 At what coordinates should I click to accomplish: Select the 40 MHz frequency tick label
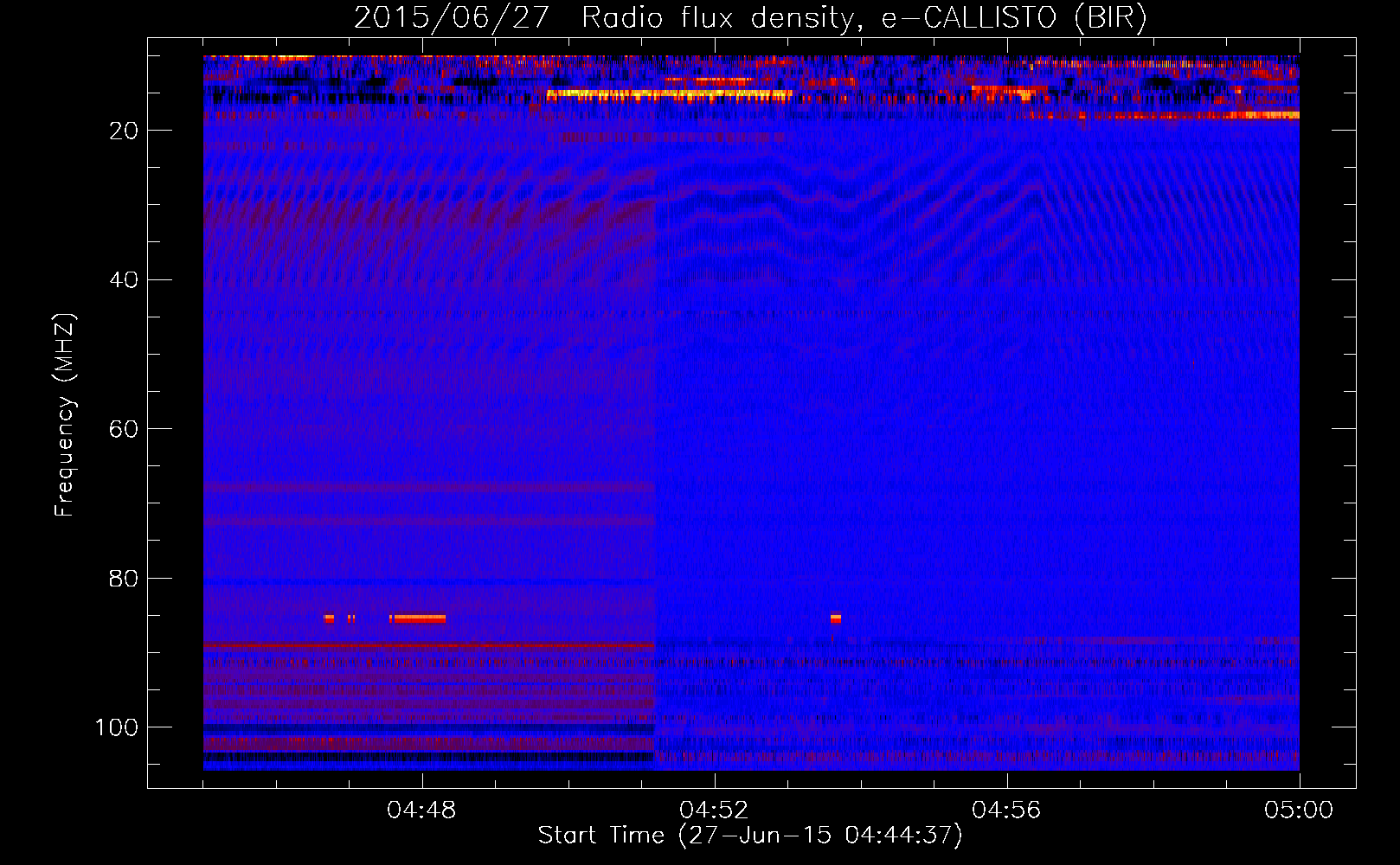[x=124, y=280]
